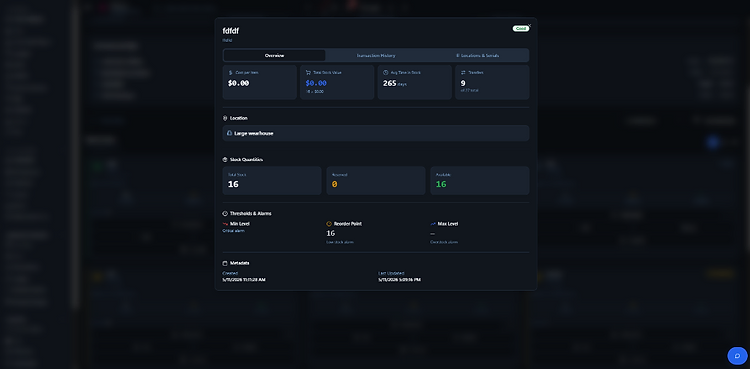Click the cart icon on Total Stock Value
Image resolution: width=750 pixels, height=369 pixels.
pyautogui.click(x=308, y=72)
